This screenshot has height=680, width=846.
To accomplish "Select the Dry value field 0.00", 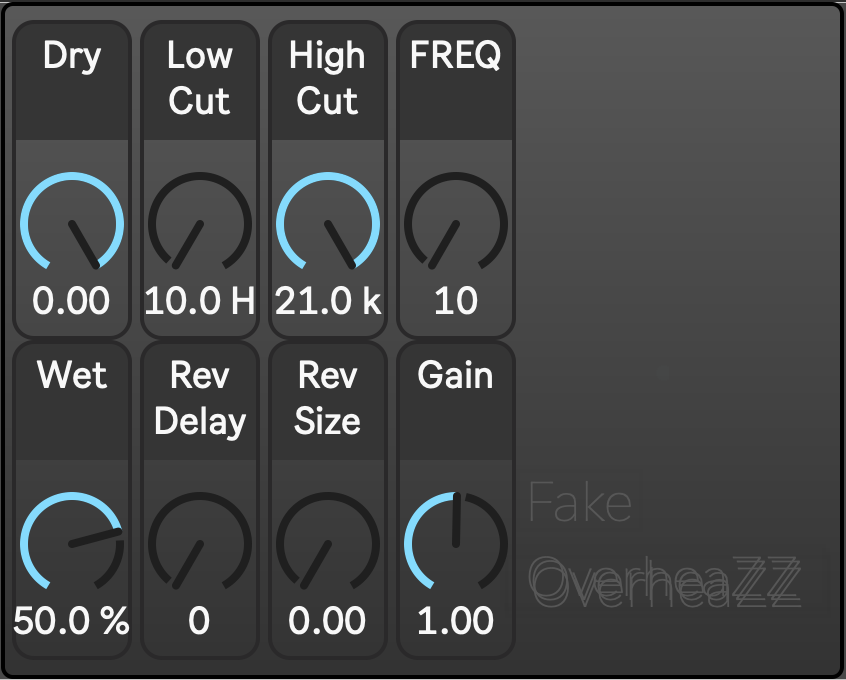I will (72, 301).
